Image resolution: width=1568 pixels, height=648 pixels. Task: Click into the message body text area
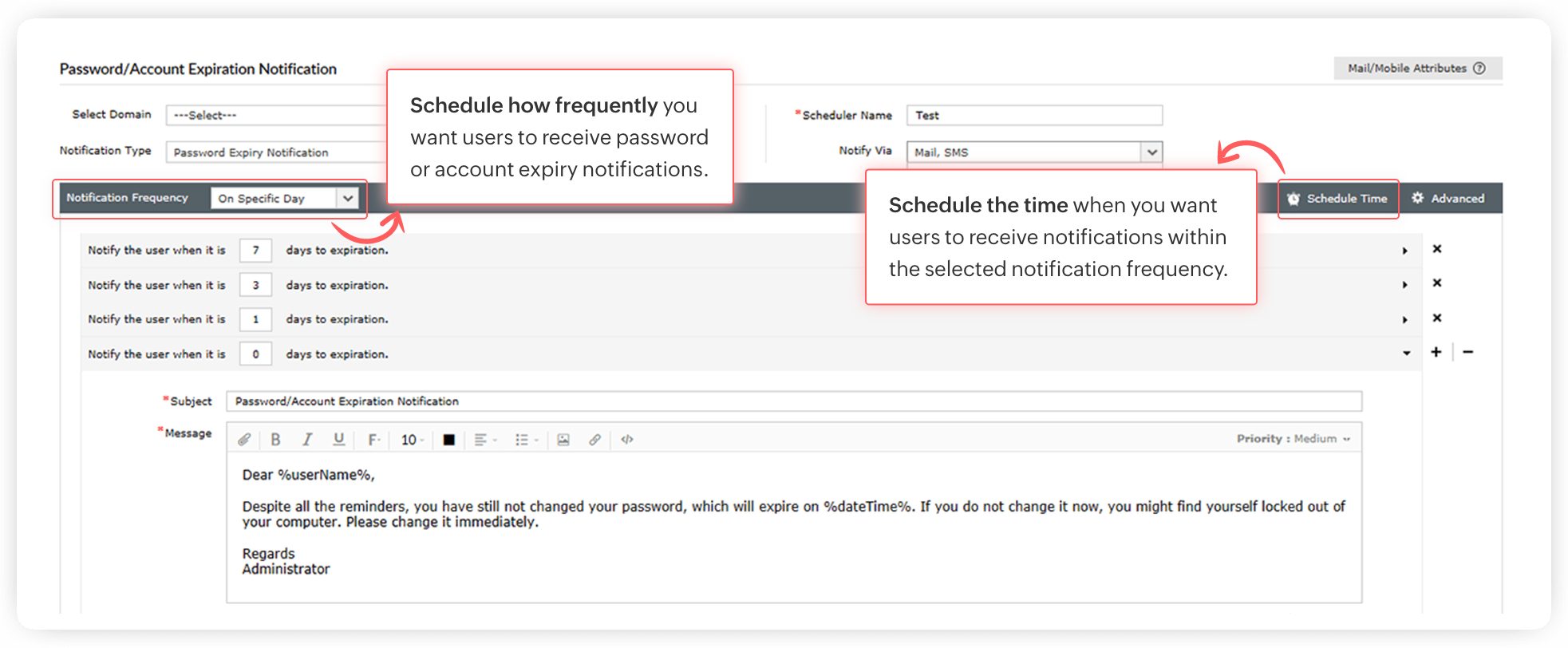coord(794,527)
